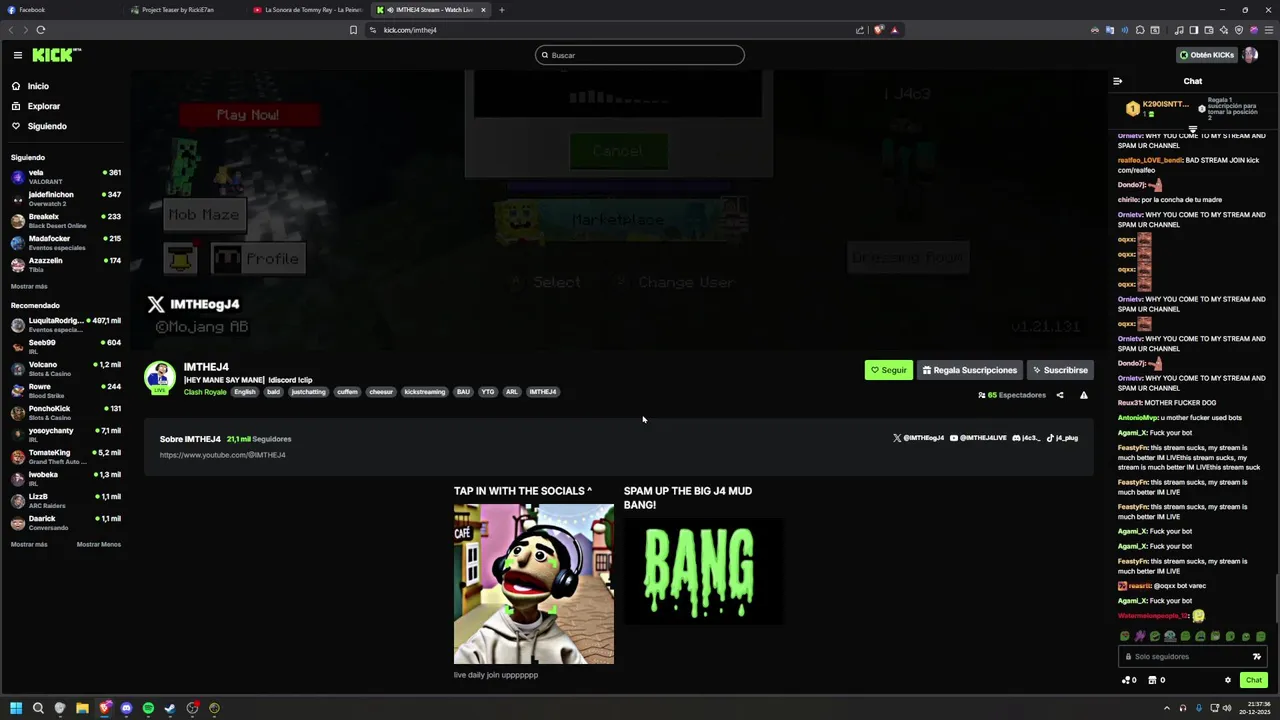Expand Mostrar más under Recomendado
1280x720 pixels.
pyautogui.click(x=29, y=544)
